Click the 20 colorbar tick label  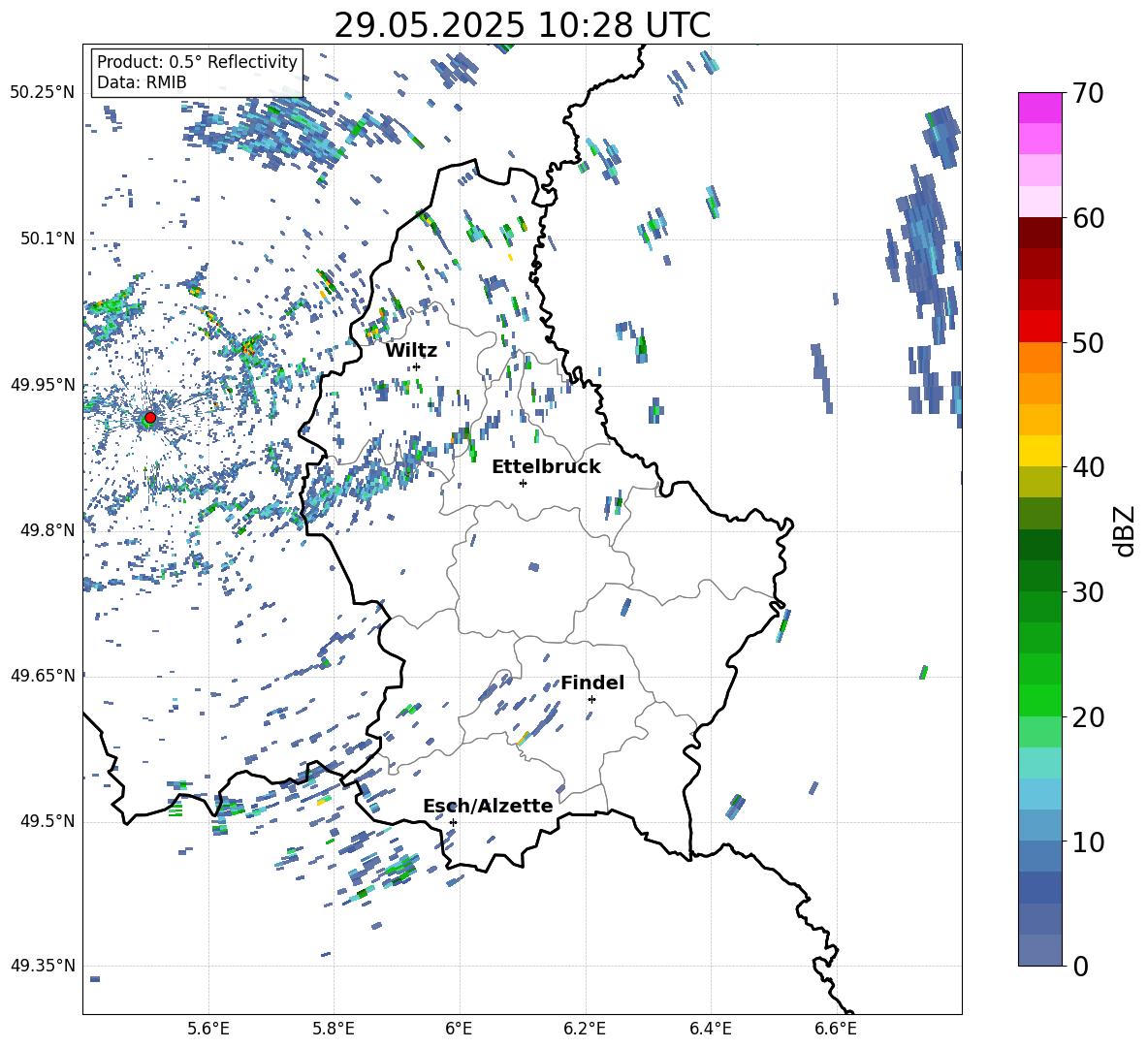click(1087, 716)
